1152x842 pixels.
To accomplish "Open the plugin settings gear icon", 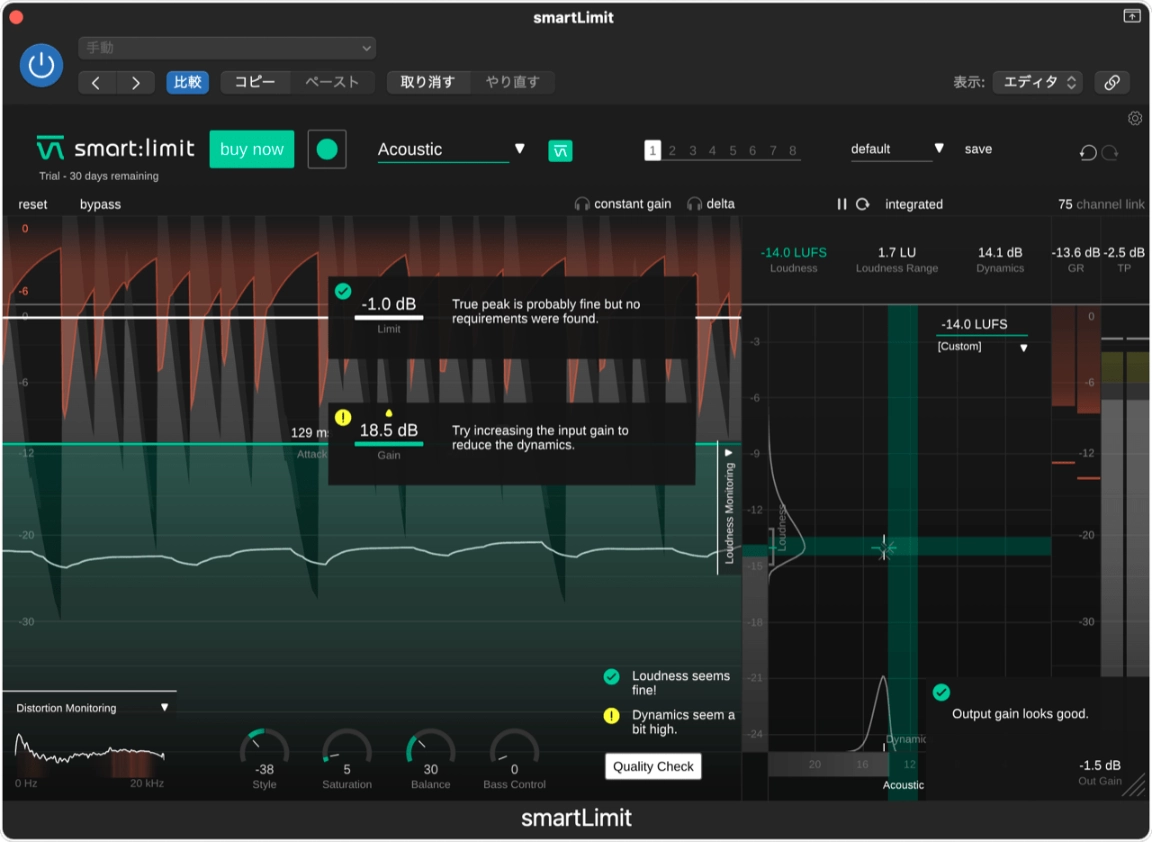I will (1135, 118).
